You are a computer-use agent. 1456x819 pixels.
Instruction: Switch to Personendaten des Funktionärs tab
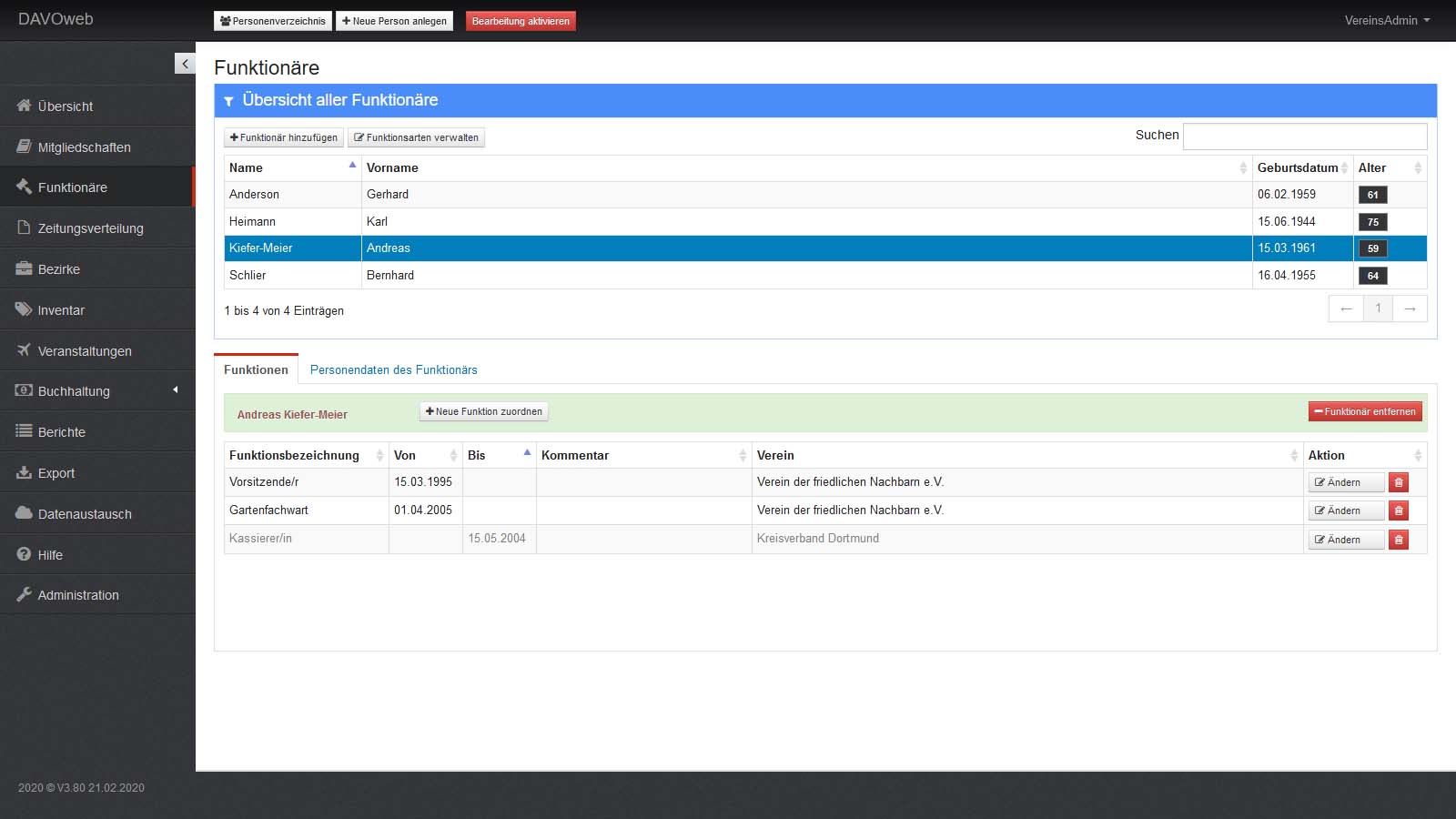coord(393,369)
